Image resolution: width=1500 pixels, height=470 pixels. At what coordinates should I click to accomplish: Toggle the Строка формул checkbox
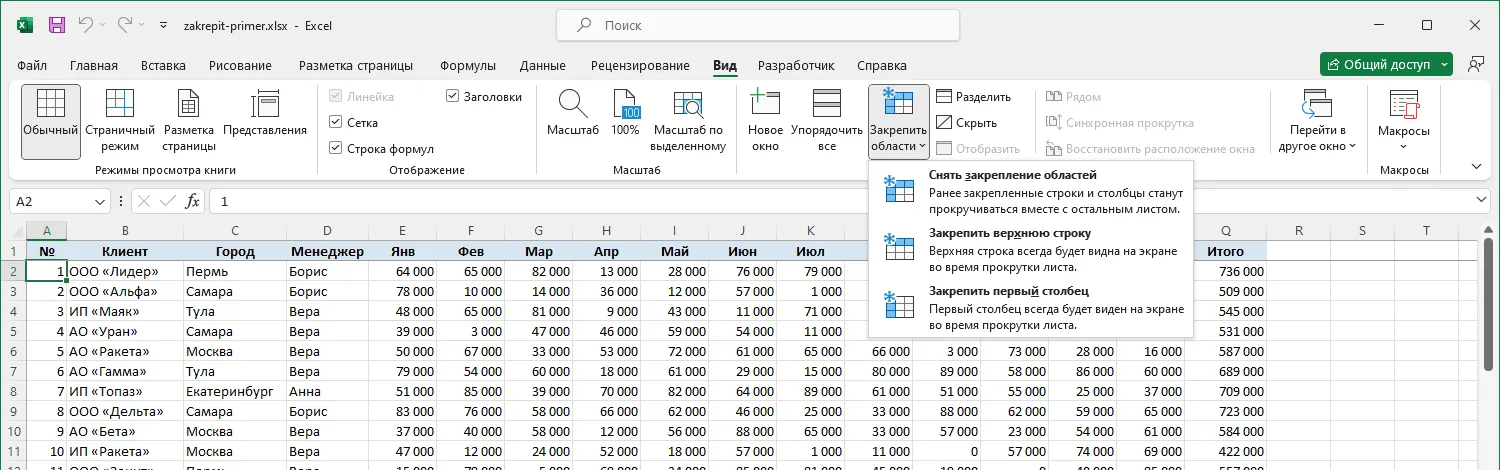tap(336, 148)
